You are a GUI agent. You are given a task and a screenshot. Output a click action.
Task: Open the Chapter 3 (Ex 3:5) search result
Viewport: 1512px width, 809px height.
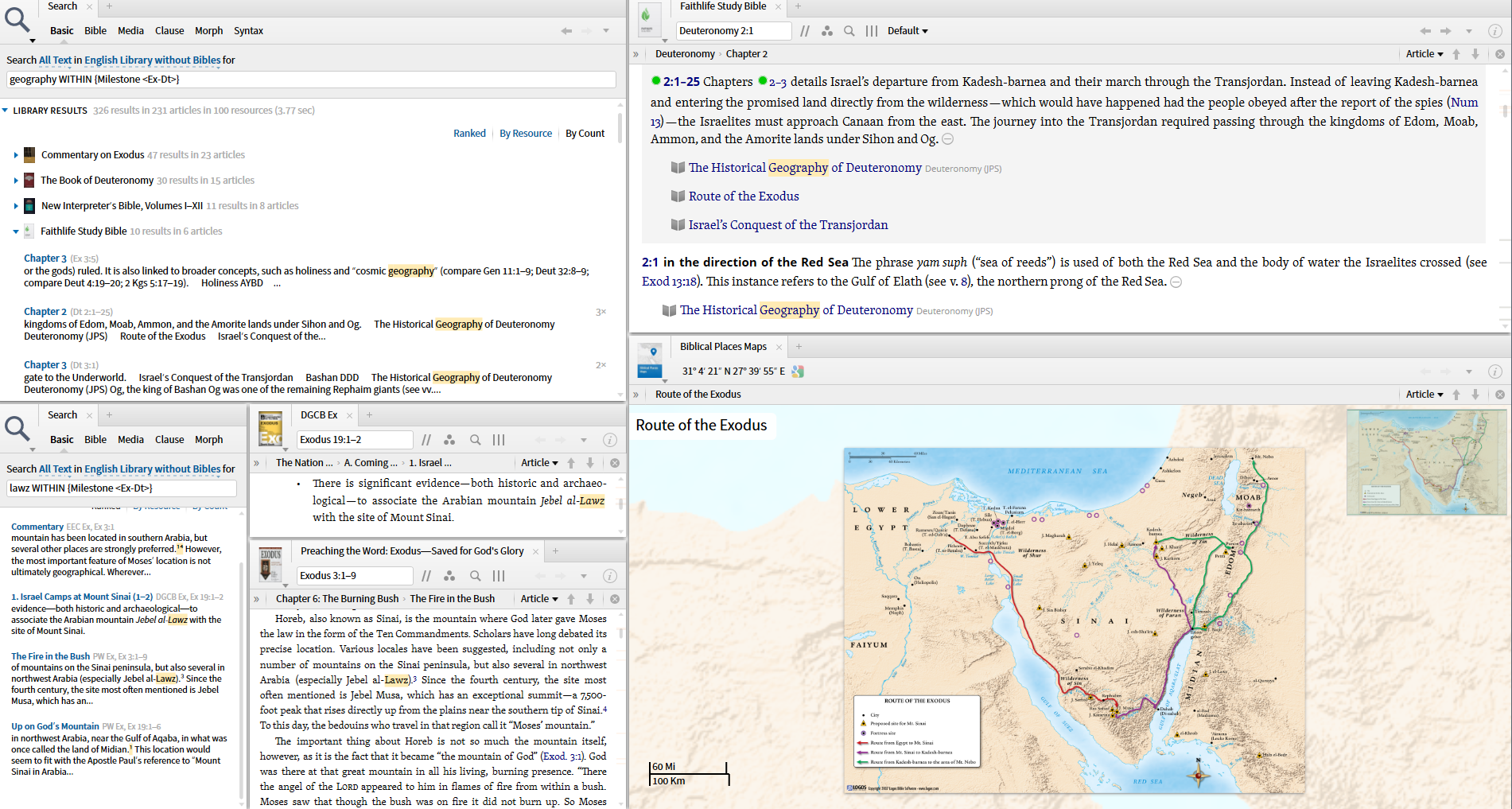pyautogui.click(x=45, y=259)
